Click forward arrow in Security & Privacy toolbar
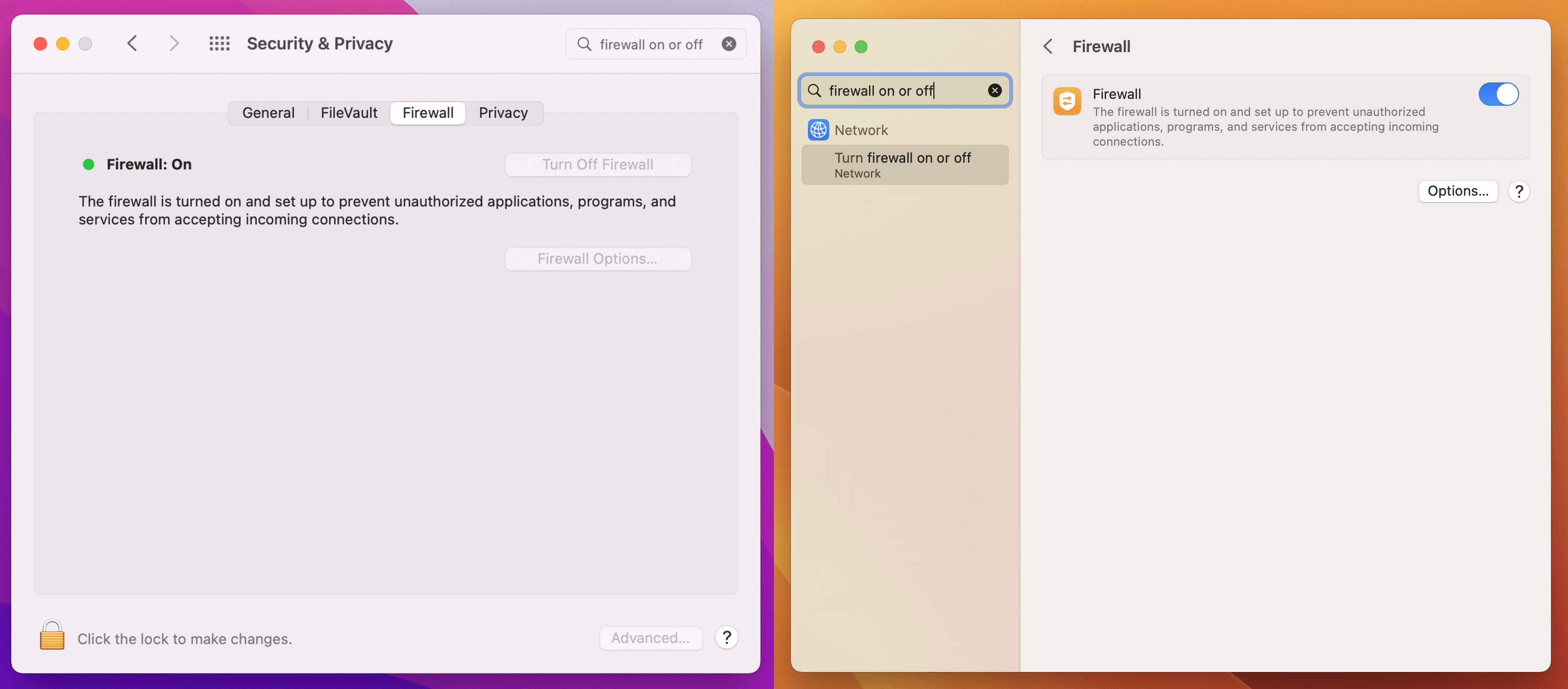 click(x=174, y=44)
